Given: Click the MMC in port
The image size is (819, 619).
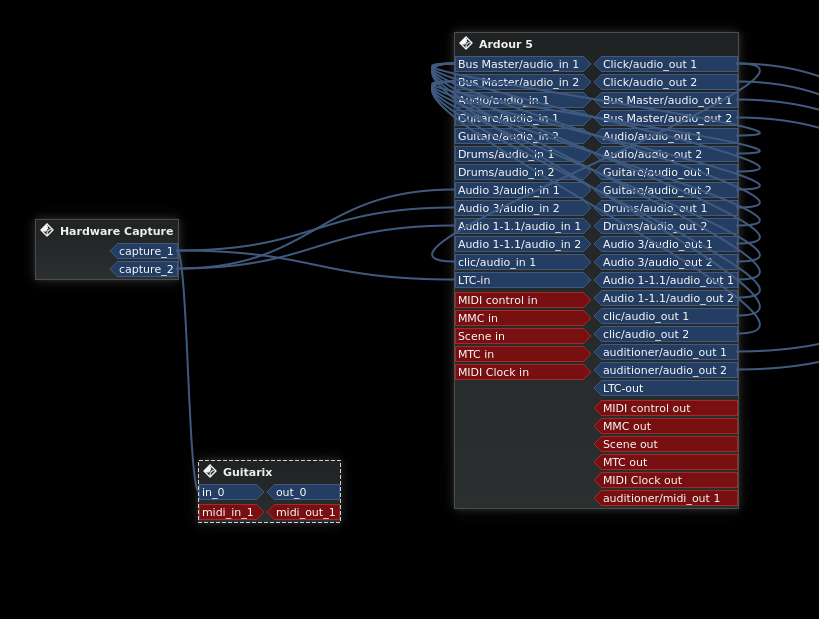Looking at the screenshot, I should click(x=523, y=318).
